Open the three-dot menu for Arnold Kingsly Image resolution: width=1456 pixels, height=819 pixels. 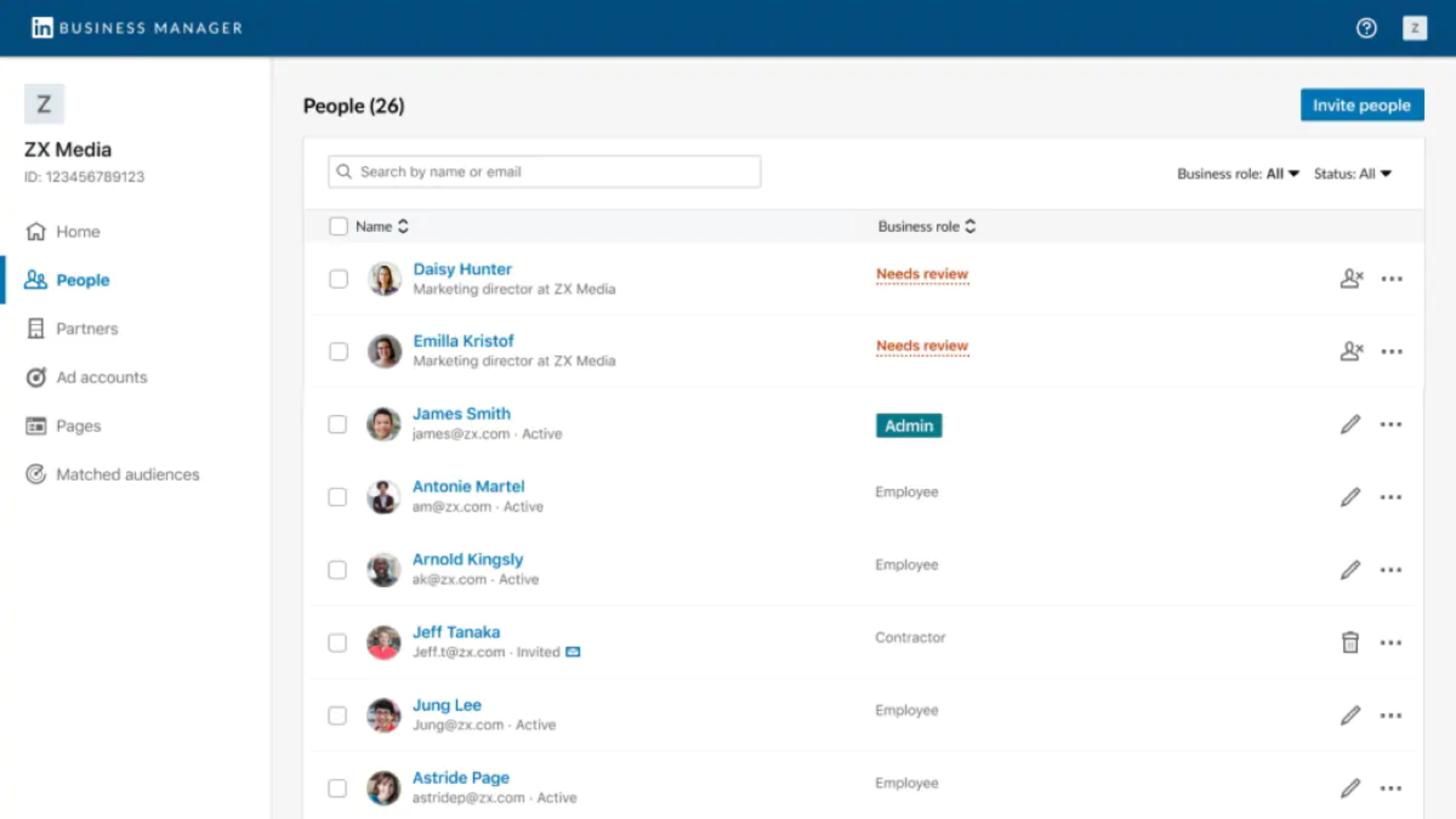pos(1391,570)
